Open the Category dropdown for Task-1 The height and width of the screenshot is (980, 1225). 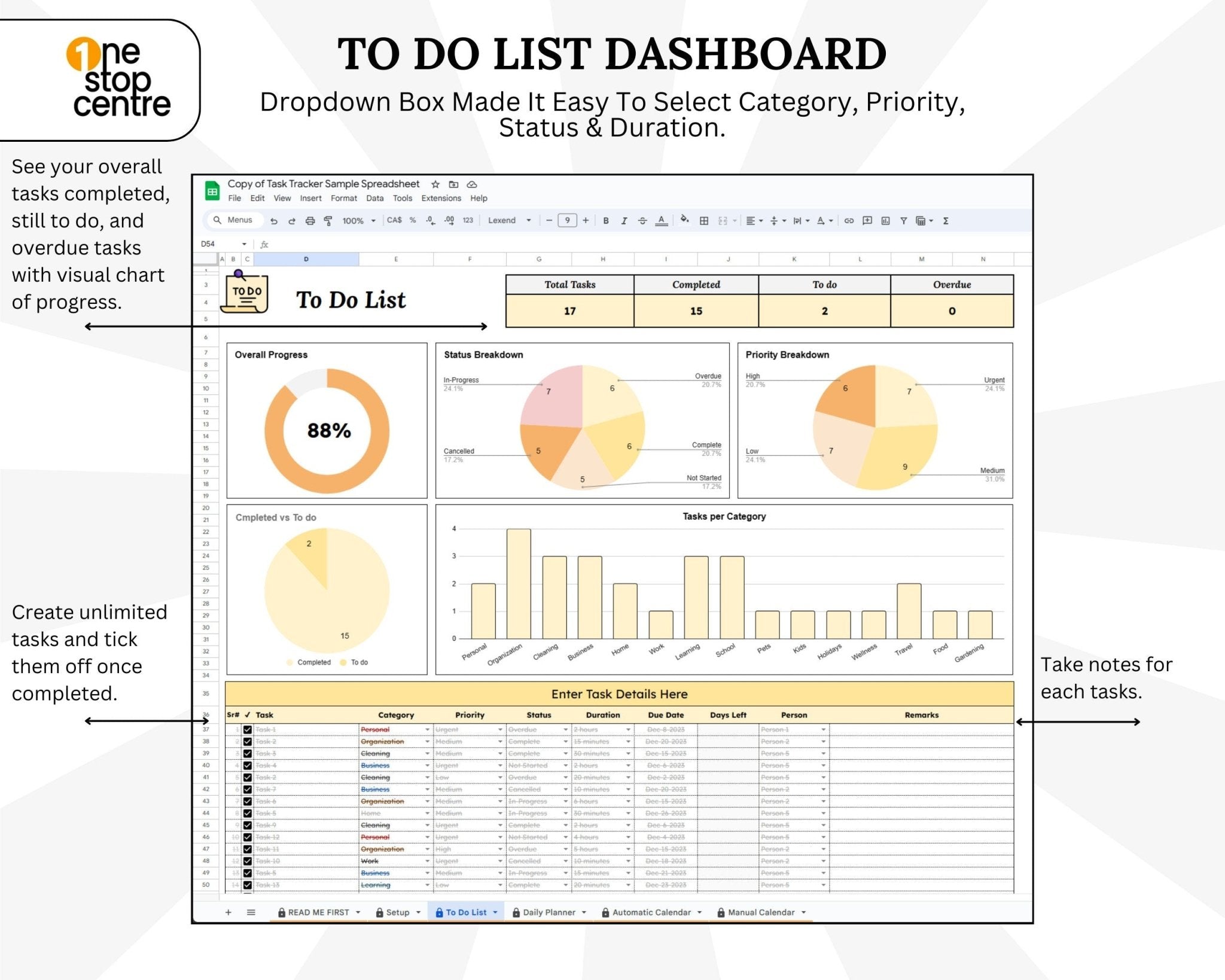tap(427, 729)
